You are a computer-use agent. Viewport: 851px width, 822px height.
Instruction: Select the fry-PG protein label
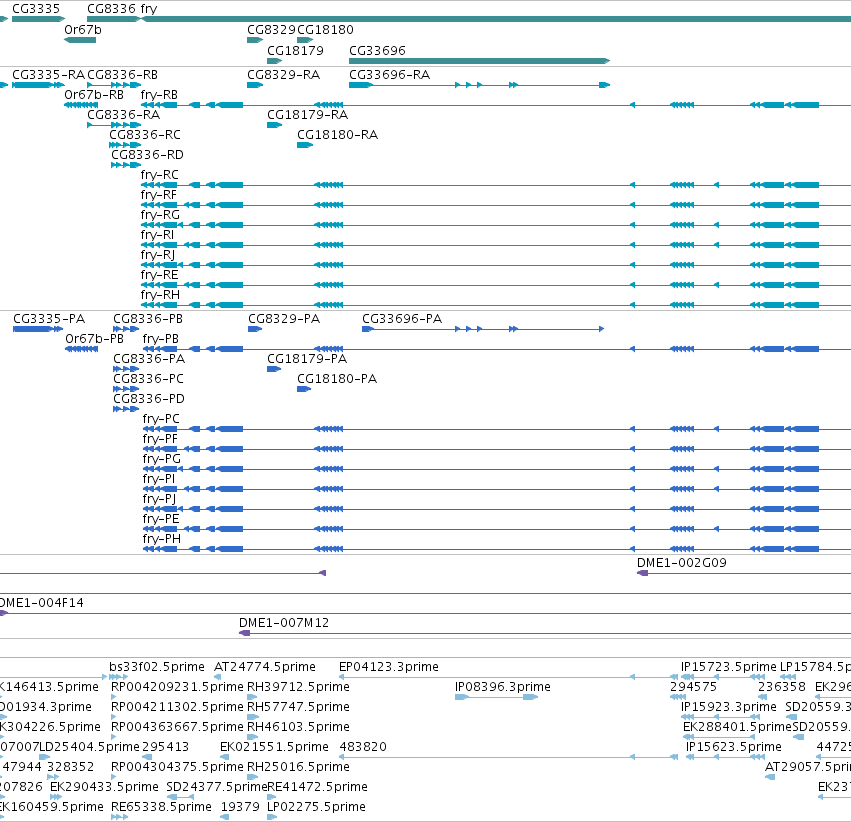point(161,459)
